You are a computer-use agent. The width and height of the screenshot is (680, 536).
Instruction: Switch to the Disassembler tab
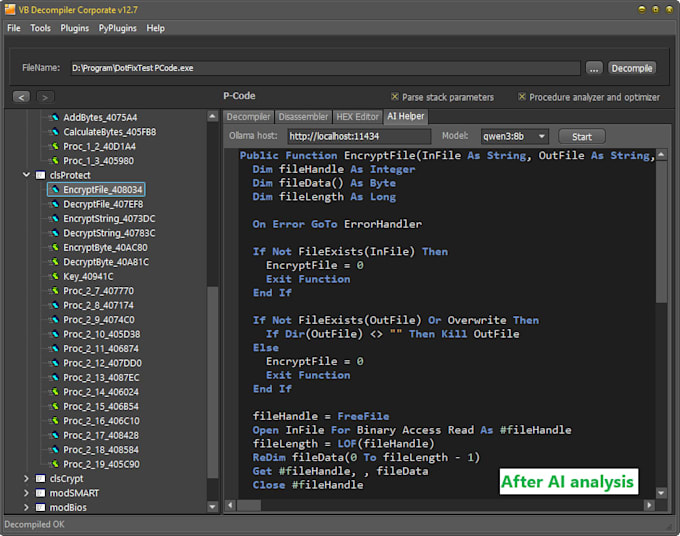tap(303, 117)
